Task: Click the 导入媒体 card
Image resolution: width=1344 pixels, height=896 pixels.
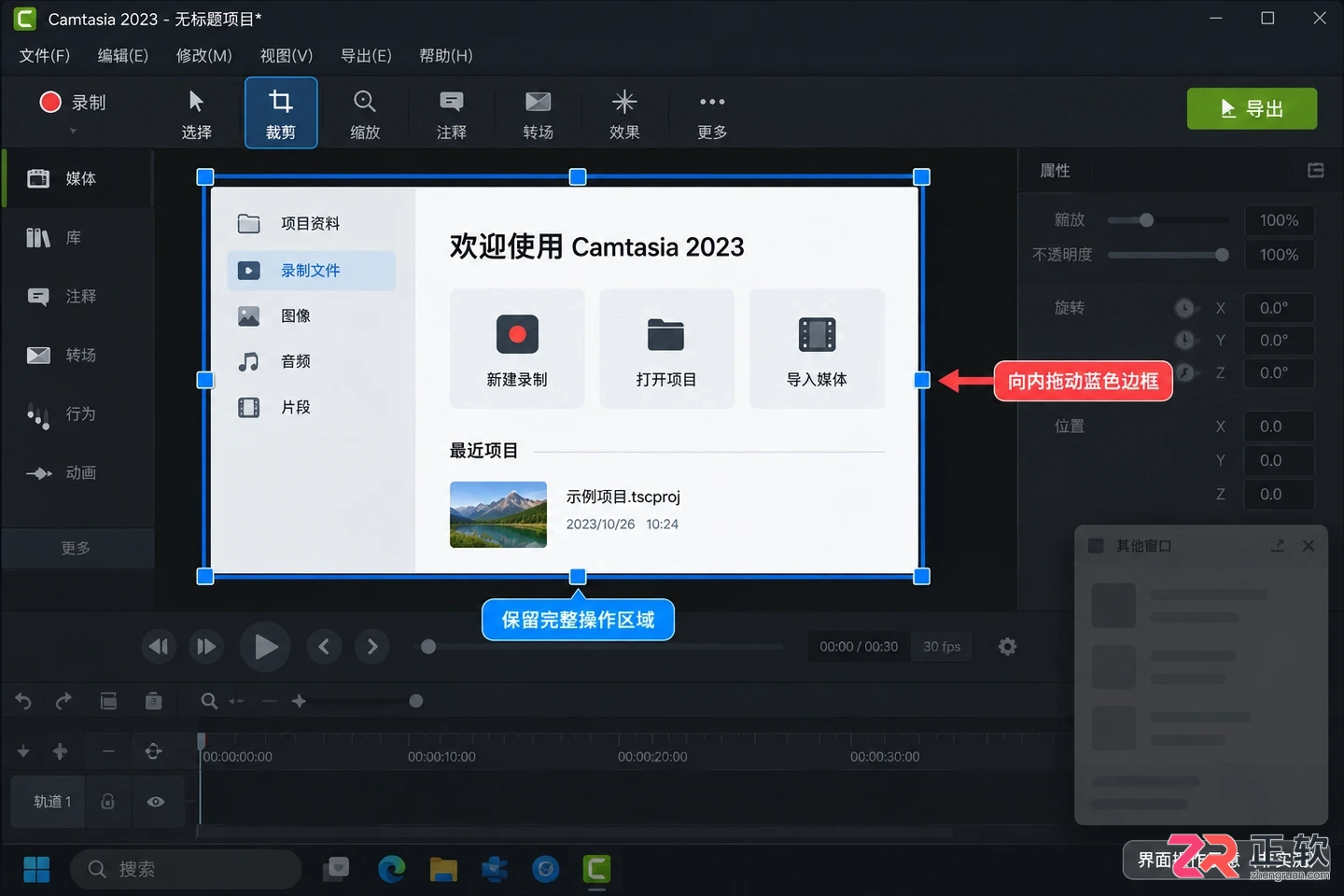Action: (x=817, y=348)
